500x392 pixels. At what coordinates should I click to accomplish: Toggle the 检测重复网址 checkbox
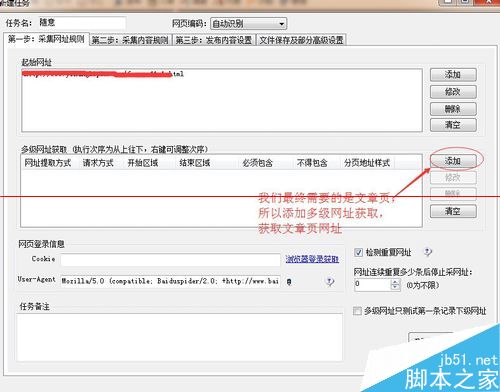coord(358,252)
